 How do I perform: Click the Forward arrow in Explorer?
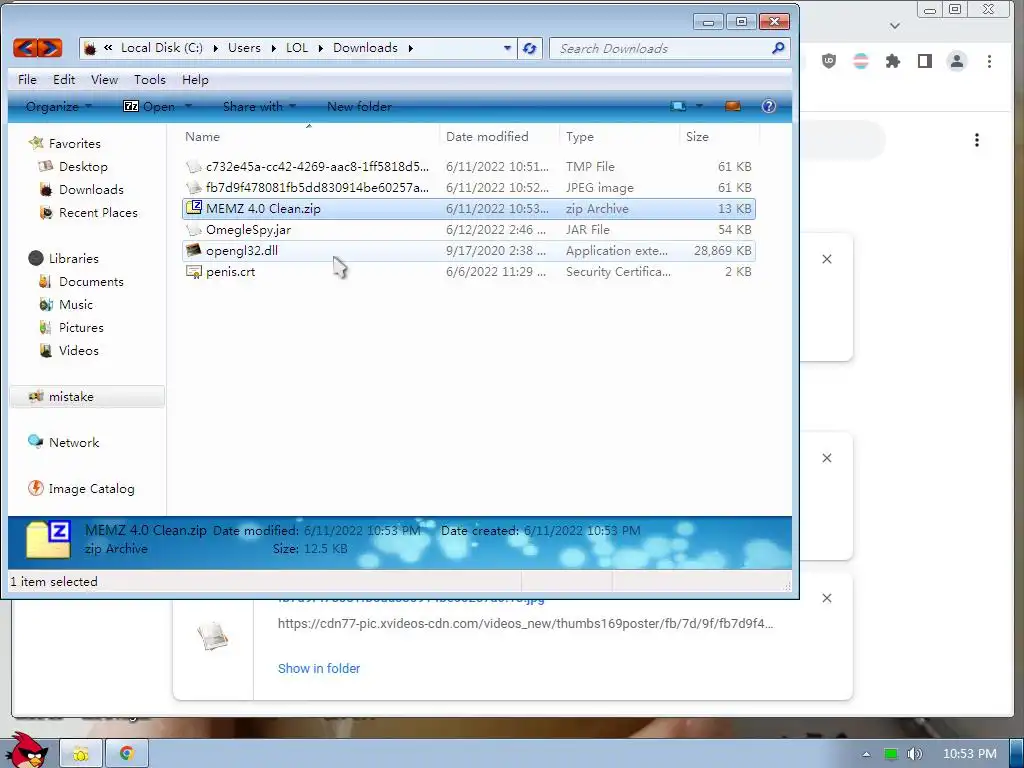[50, 48]
